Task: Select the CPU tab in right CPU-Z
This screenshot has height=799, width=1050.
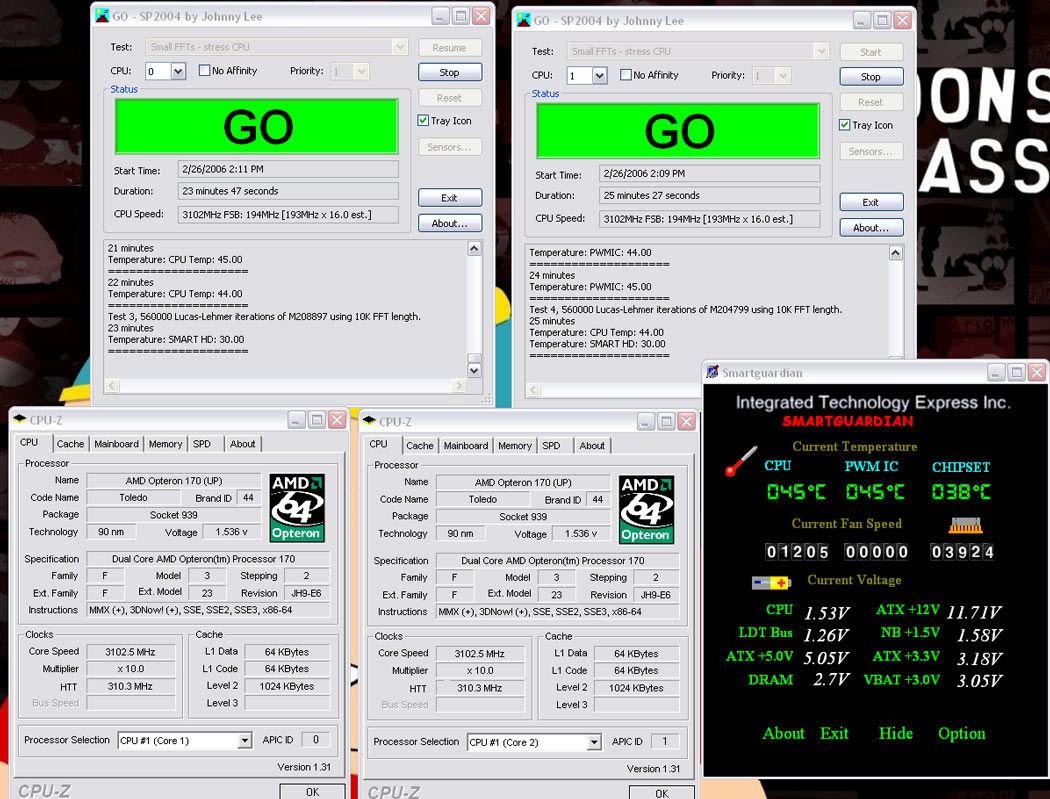Action: coord(378,444)
